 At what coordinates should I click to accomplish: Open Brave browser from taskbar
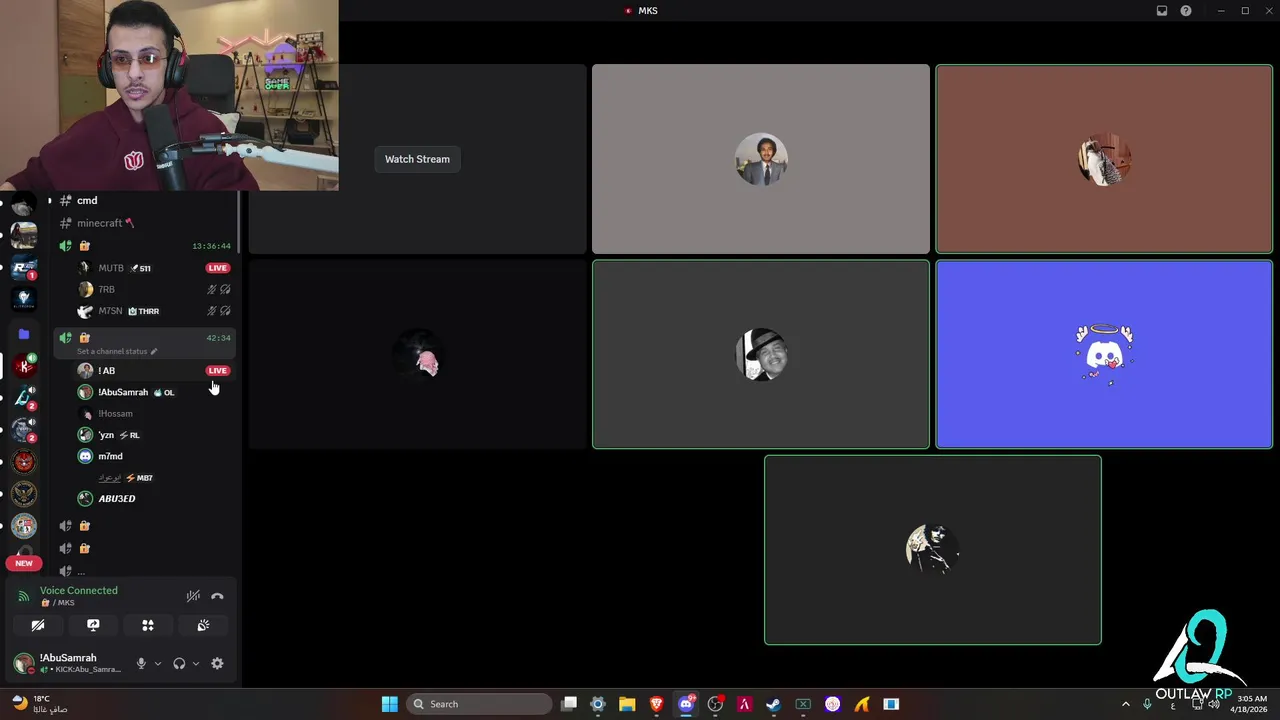656,704
